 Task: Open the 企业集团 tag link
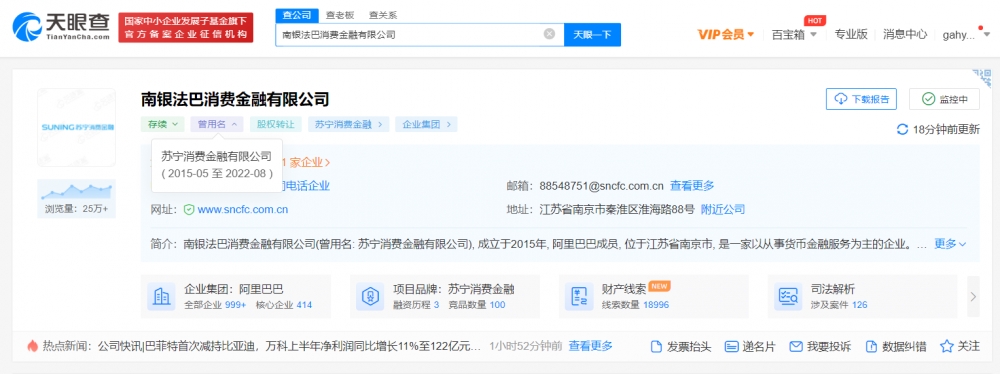tap(426, 124)
